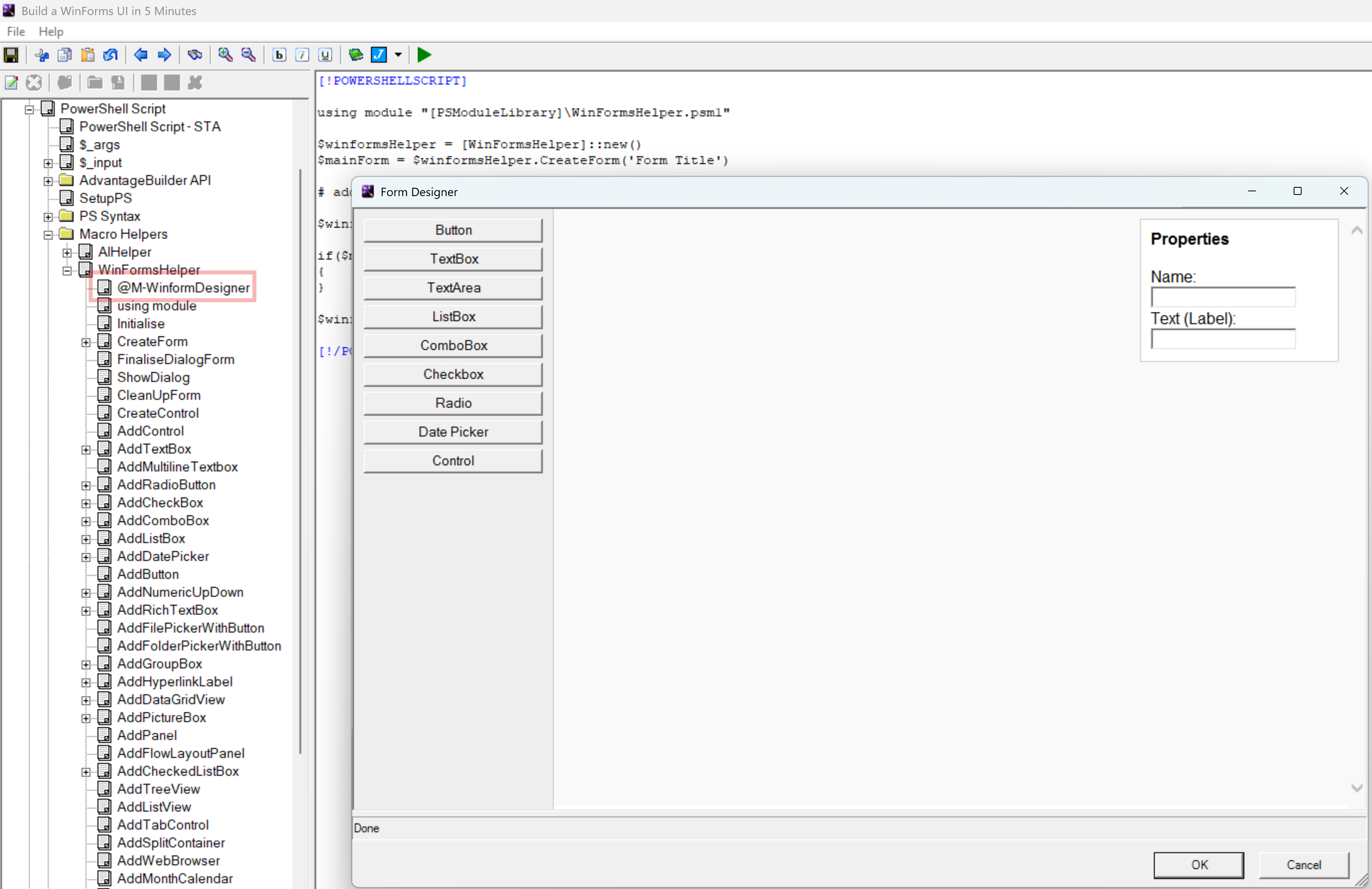Add a Radio control in Form Designer
The image size is (1372, 889).
point(453,403)
